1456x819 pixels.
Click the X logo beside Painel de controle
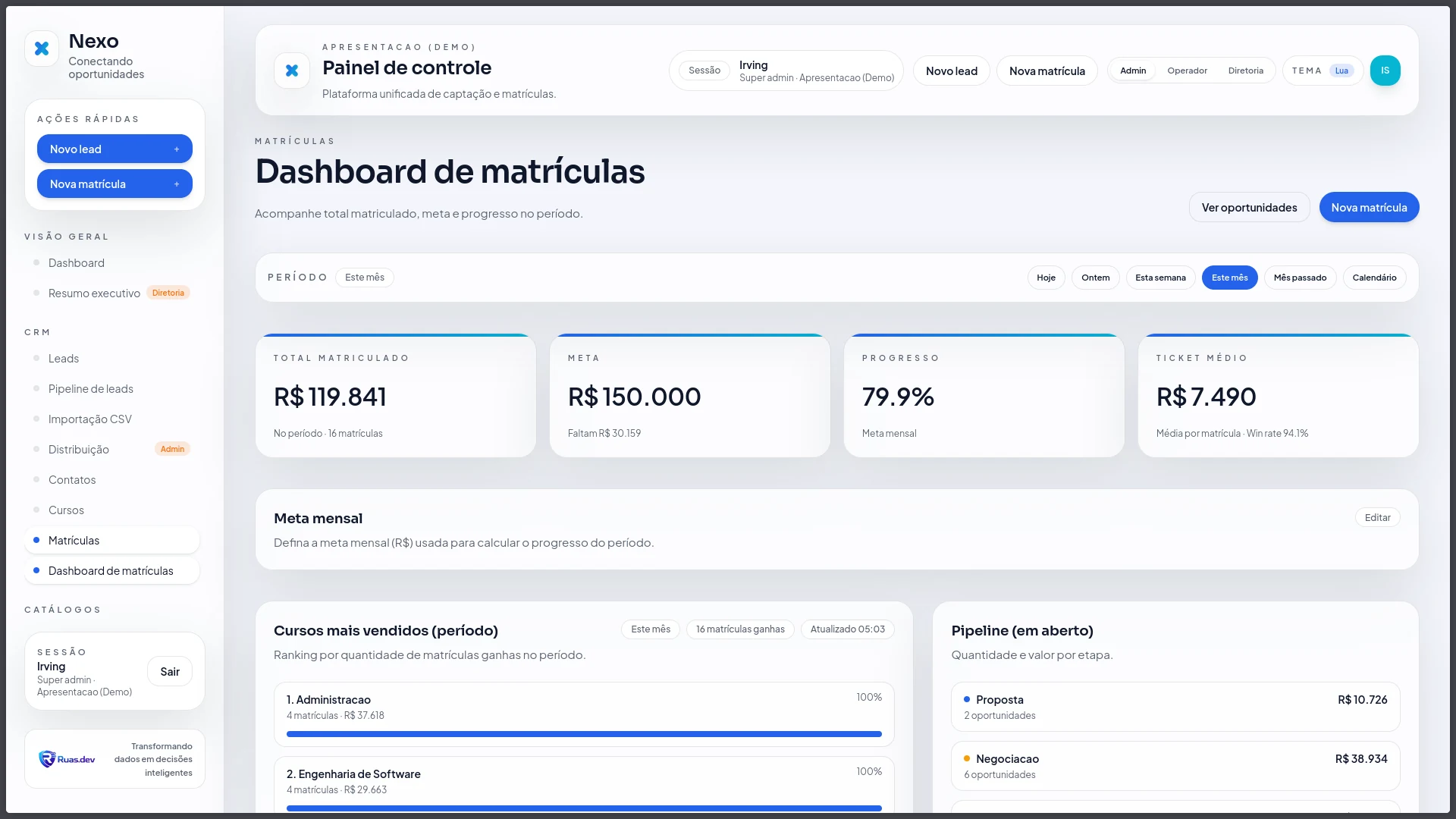pyautogui.click(x=292, y=71)
